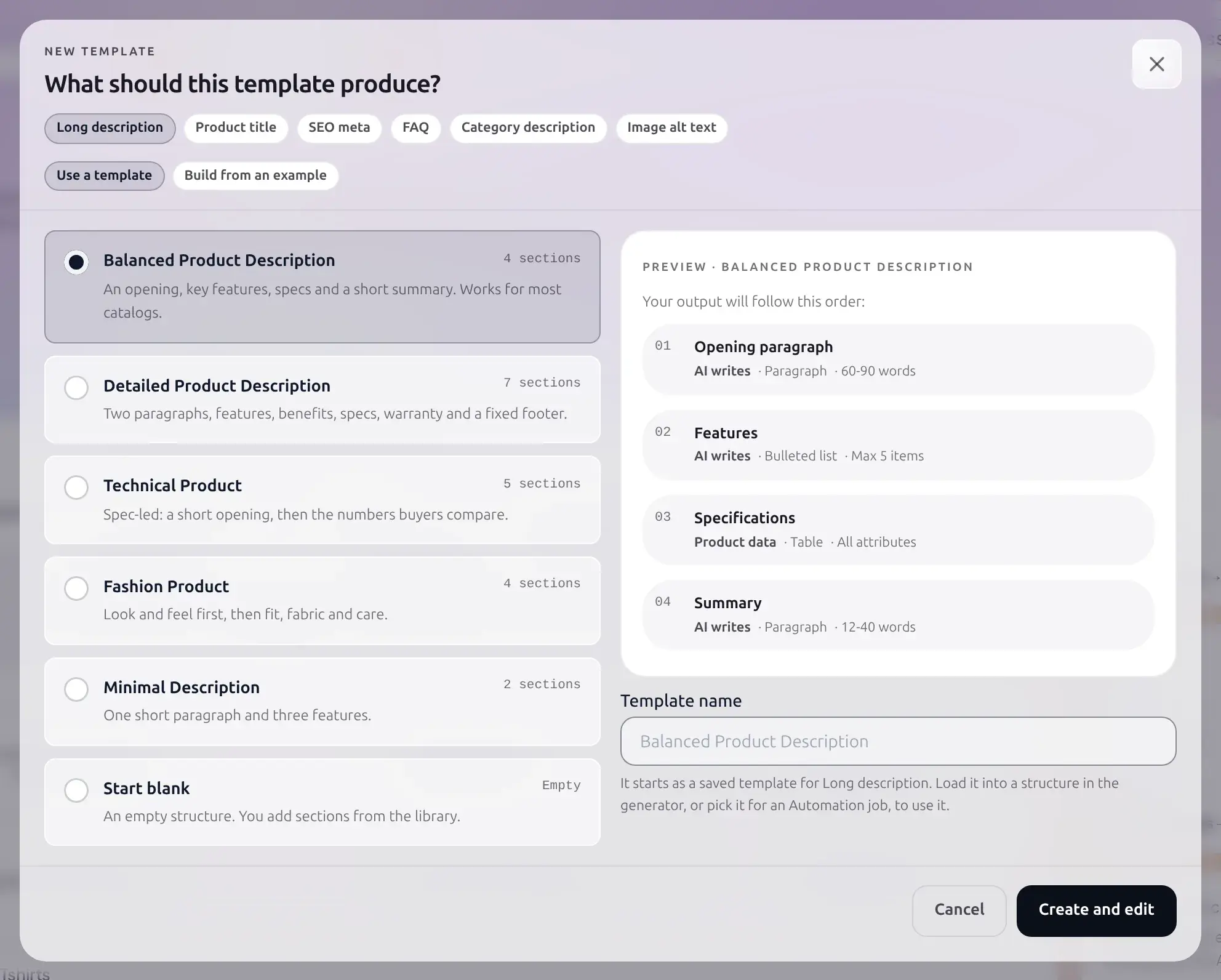Click the '01' number on Opening paragraph
The image size is (1221, 980).
pos(663,346)
